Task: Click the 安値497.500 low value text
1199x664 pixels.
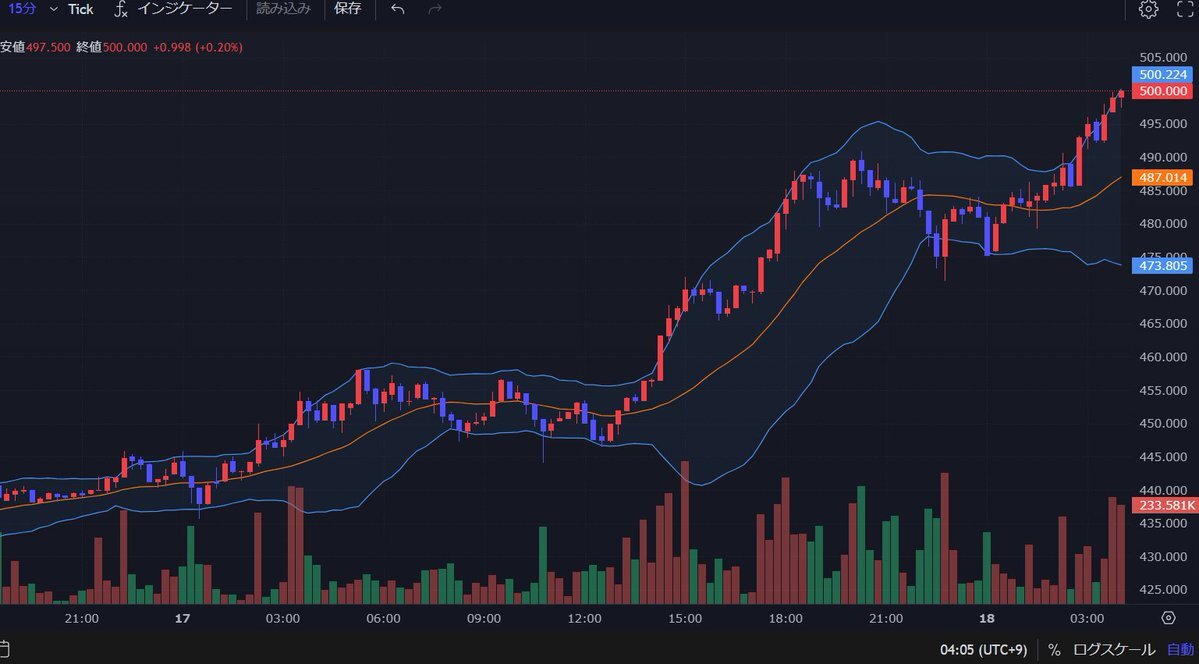Action: click(35, 47)
